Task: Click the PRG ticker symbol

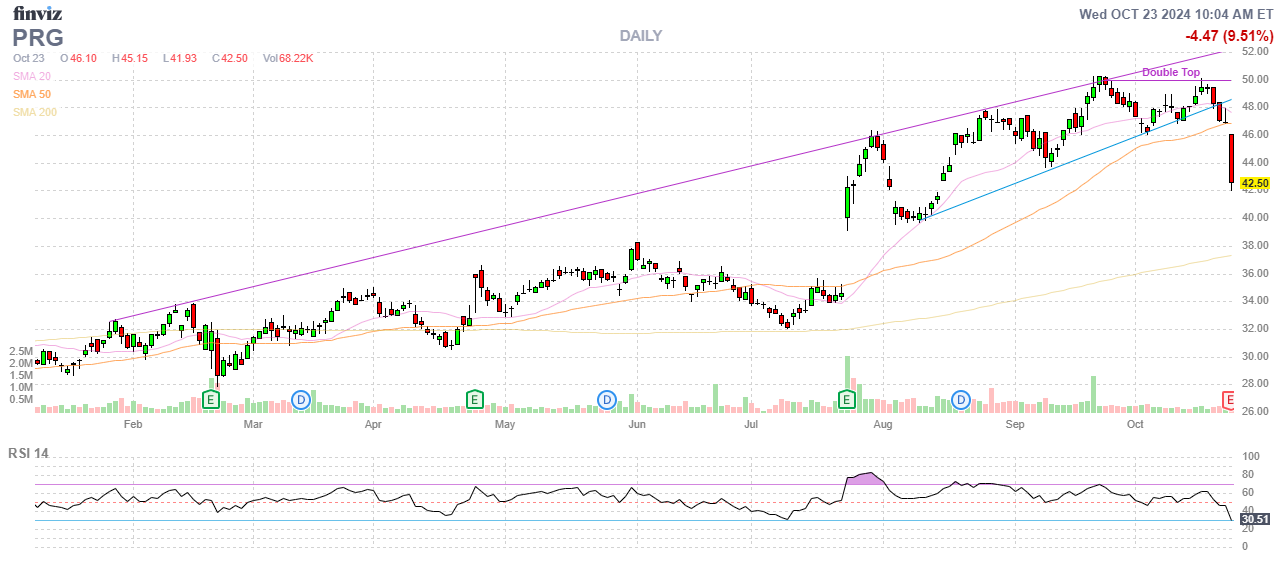Action: click(x=38, y=38)
